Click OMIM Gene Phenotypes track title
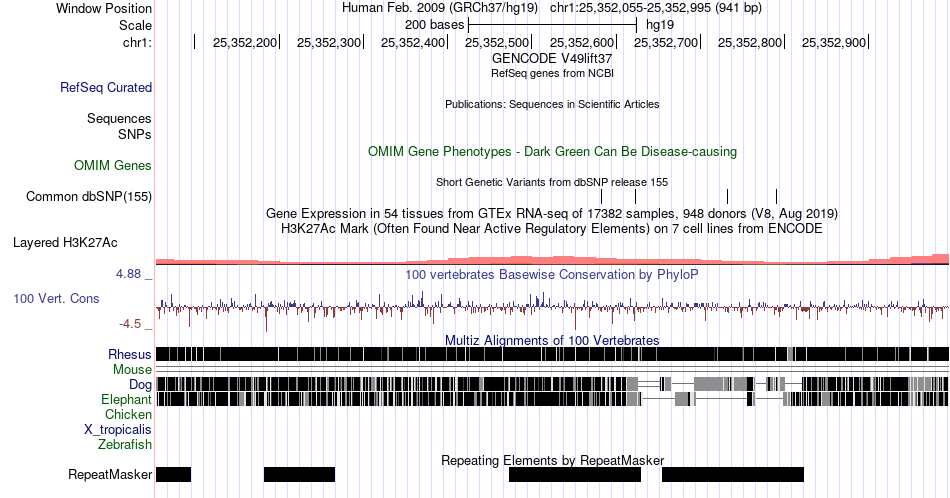950x498 pixels. (x=553, y=151)
